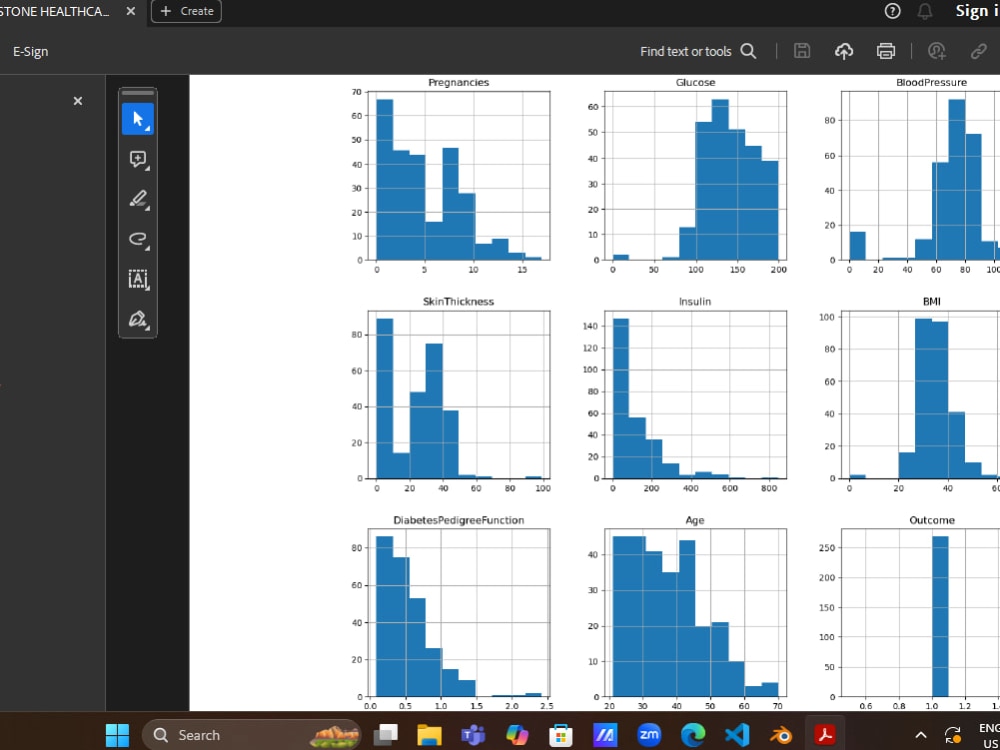Close the STONE HEALTHCA document tab
The image size is (1000, 750).
pyautogui.click(x=131, y=11)
